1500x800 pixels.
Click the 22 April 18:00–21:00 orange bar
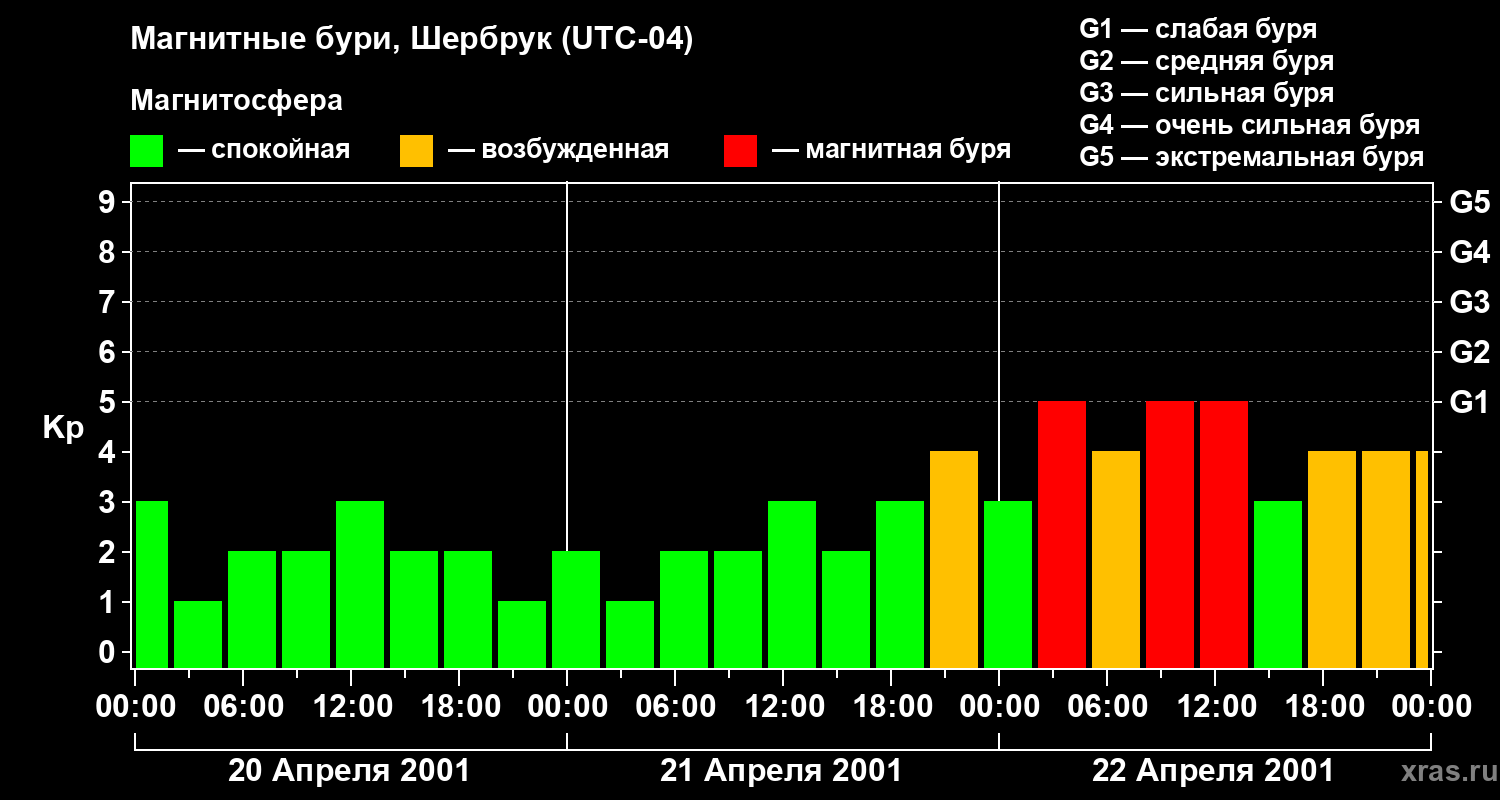pos(1332,559)
